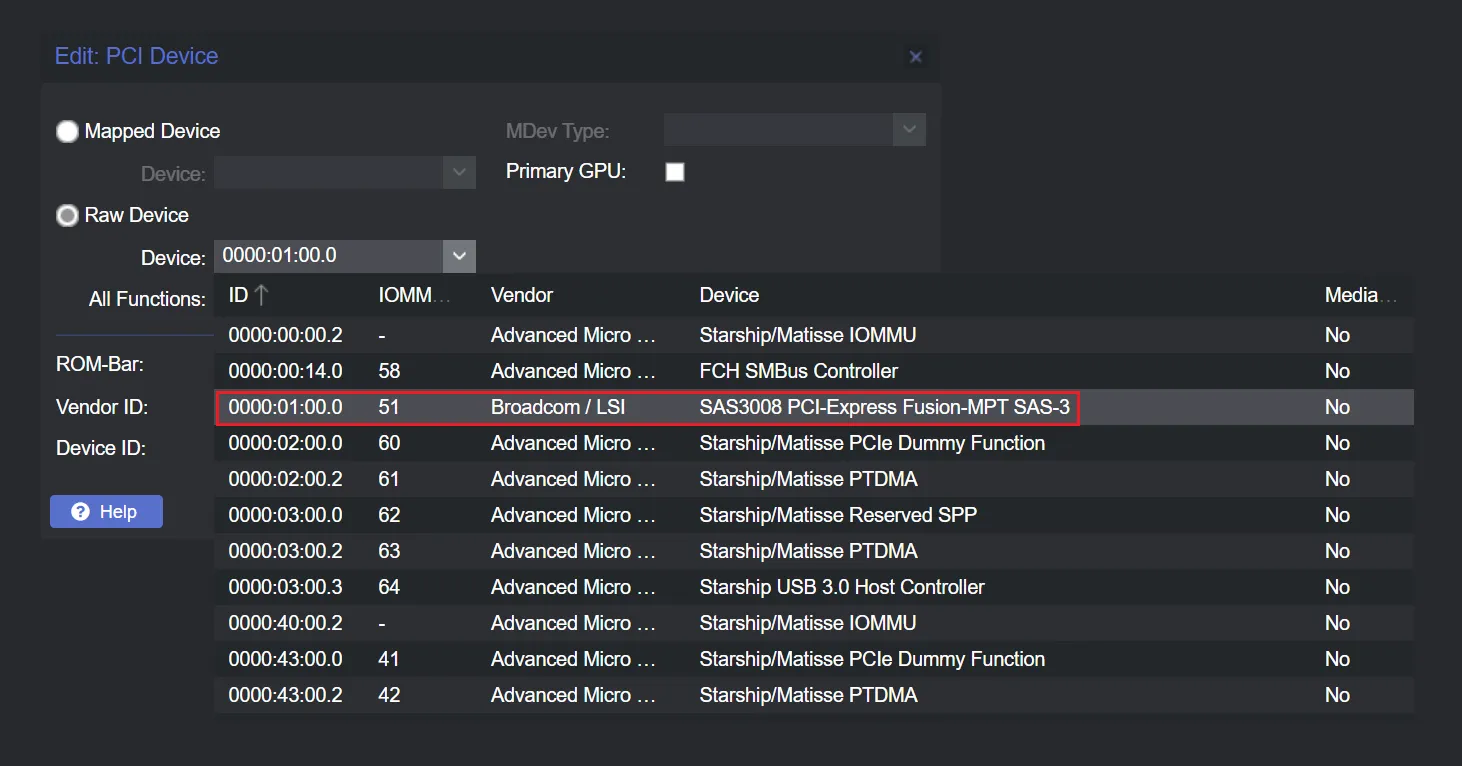
Task: Open the Mapped Device dropdown
Action: pyautogui.click(x=459, y=173)
